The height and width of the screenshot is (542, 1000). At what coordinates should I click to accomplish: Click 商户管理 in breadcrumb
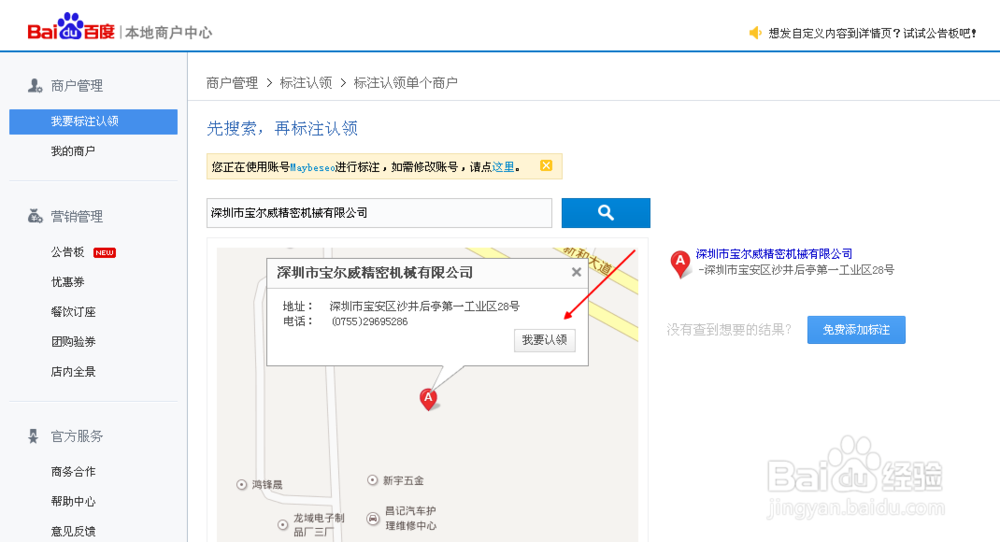(232, 83)
